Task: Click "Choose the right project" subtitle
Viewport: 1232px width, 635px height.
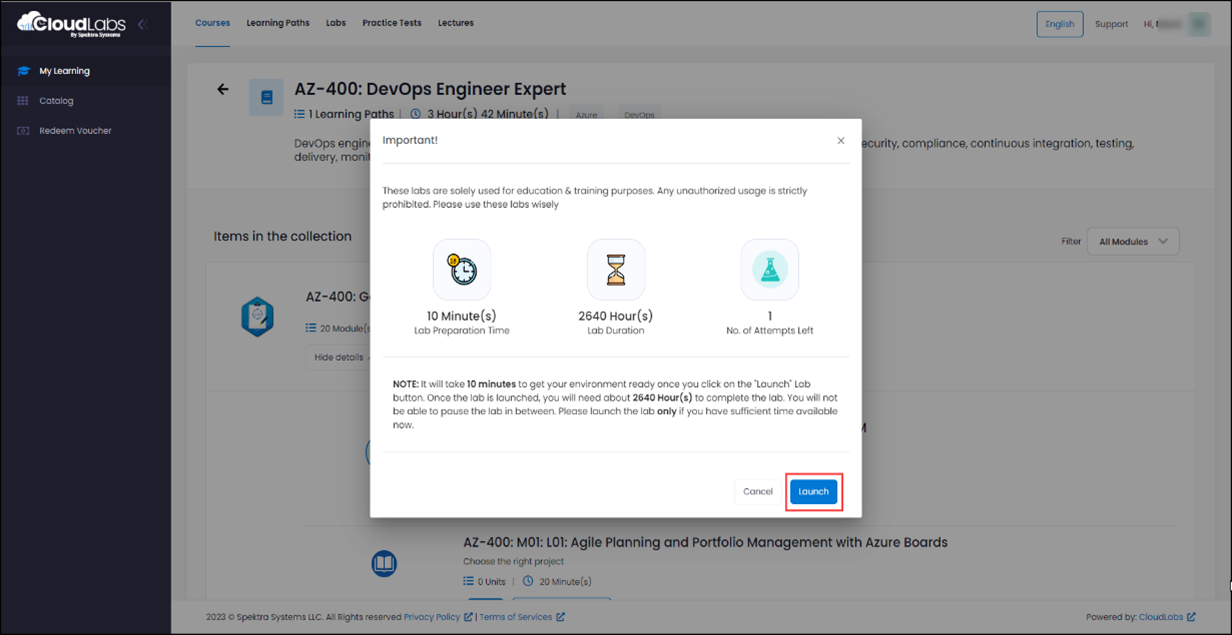Action: (514, 562)
